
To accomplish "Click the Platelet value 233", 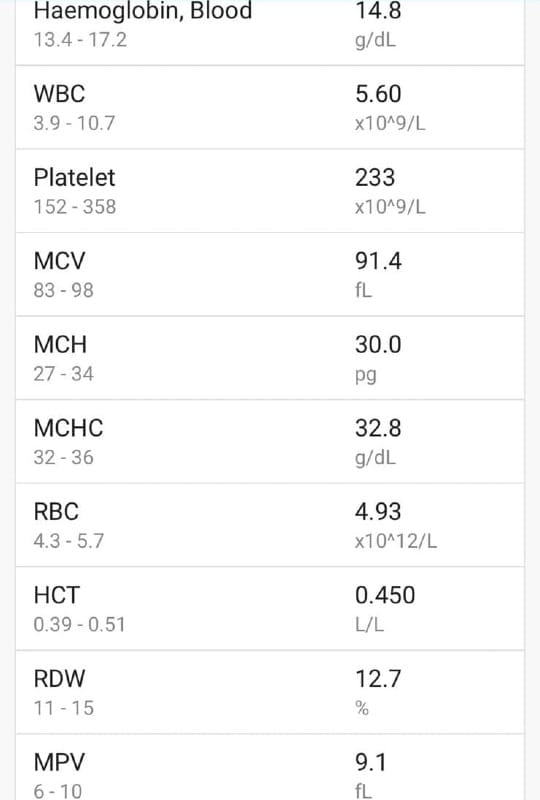I will point(375,178).
